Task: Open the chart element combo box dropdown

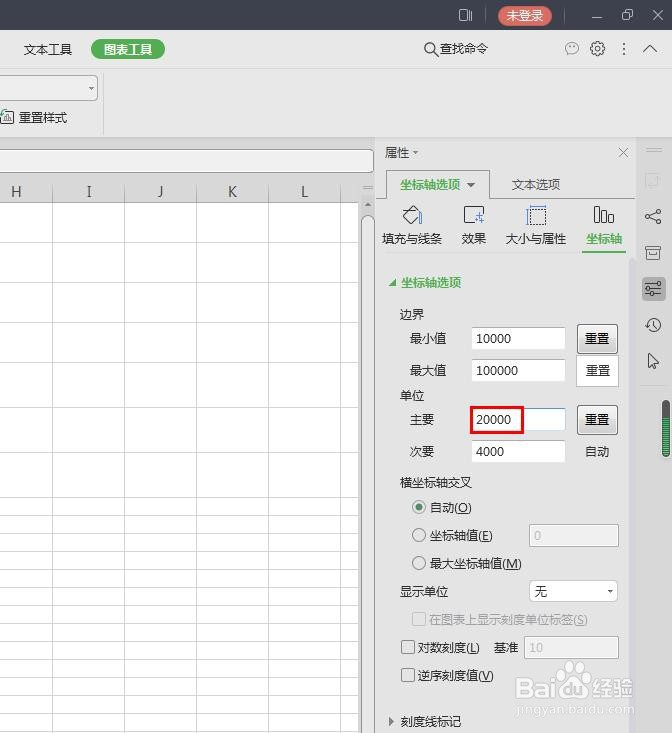Action: tap(91, 88)
